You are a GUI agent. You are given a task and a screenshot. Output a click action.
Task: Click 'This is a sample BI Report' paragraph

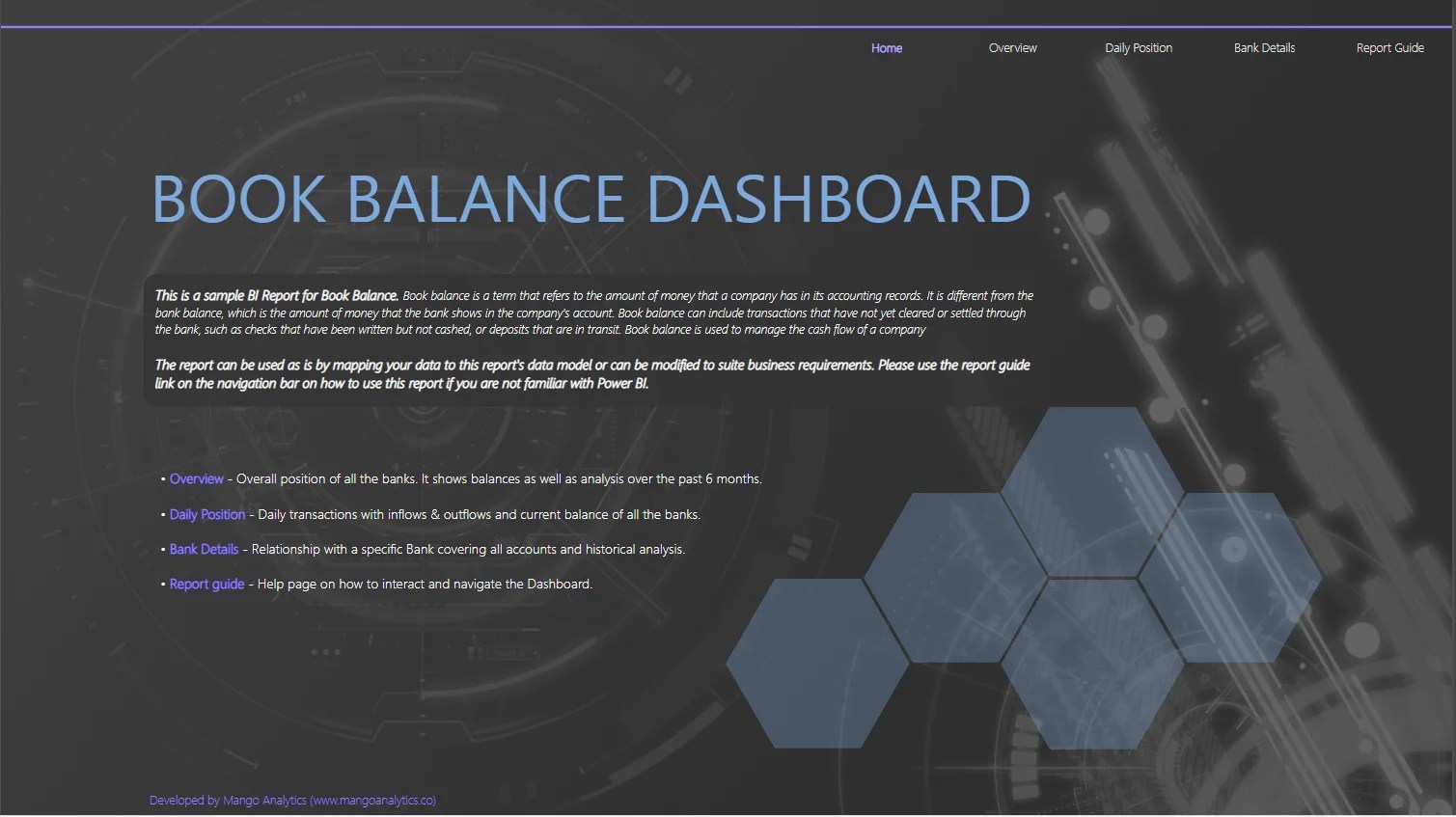pos(594,313)
